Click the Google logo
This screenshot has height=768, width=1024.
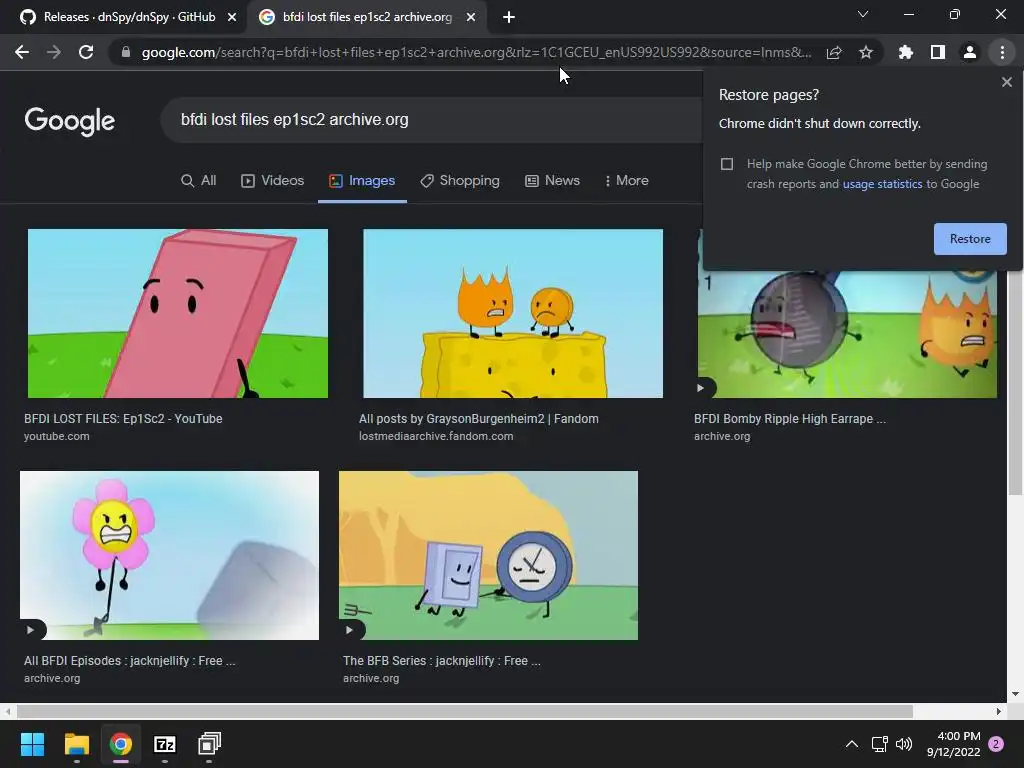[x=70, y=121]
